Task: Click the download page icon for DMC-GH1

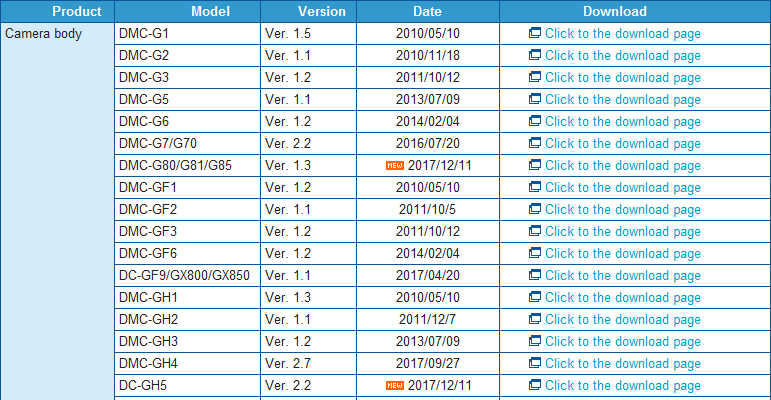Action: 534,297
